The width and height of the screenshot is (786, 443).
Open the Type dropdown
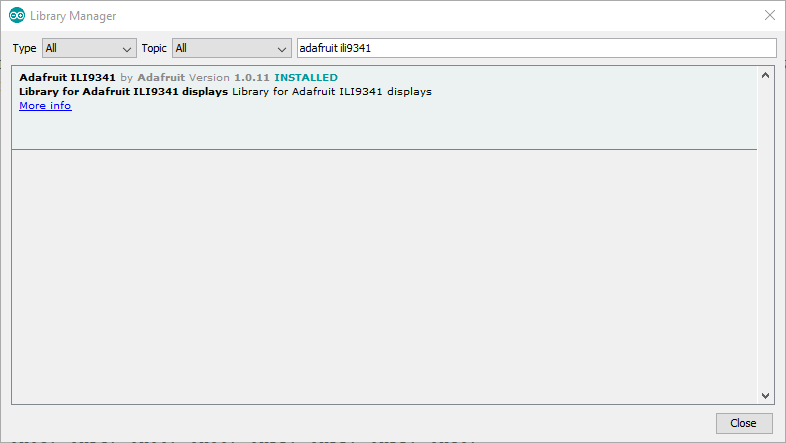click(89, 48)
